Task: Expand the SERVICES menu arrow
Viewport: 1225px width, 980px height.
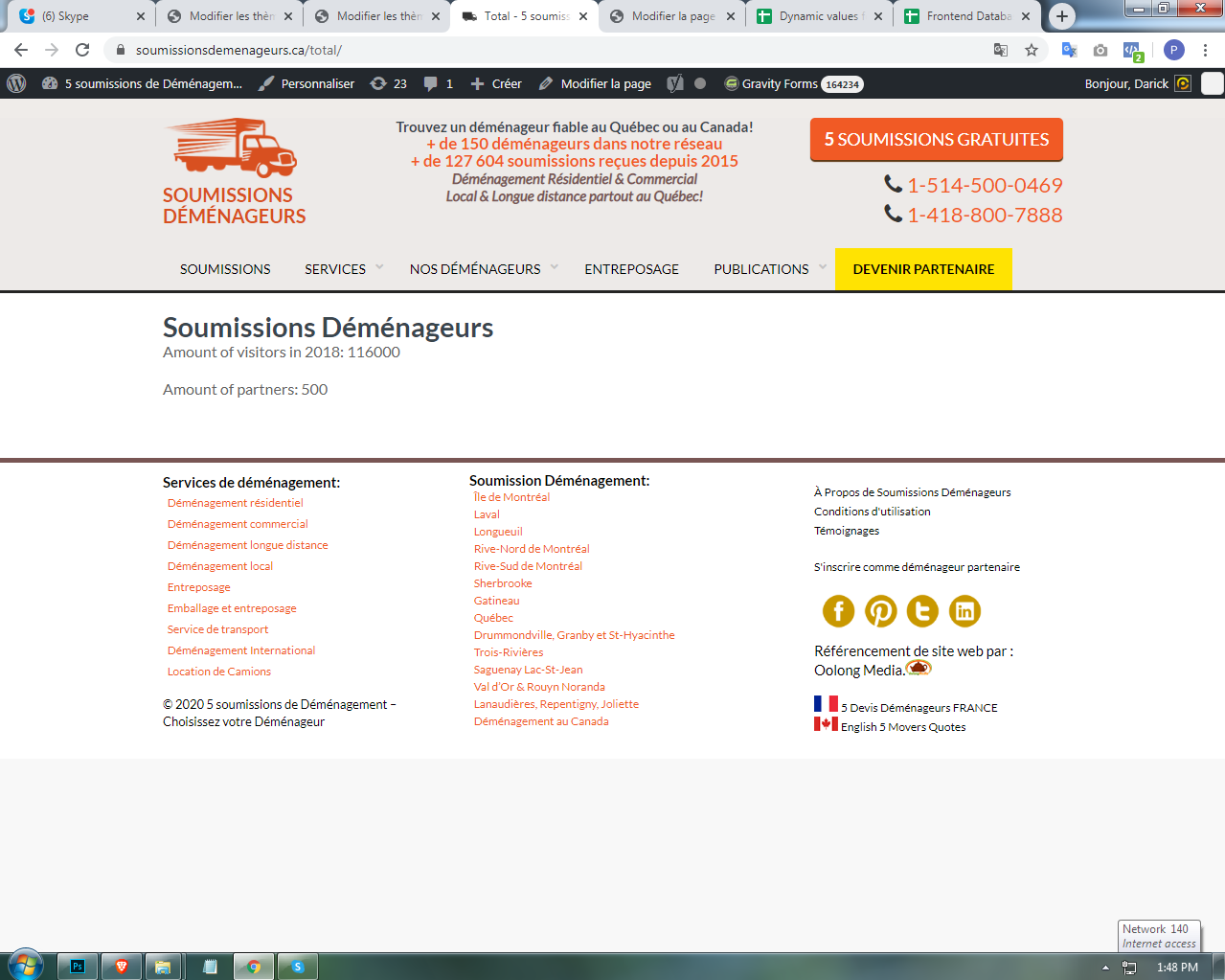Action: pos(379,267)
